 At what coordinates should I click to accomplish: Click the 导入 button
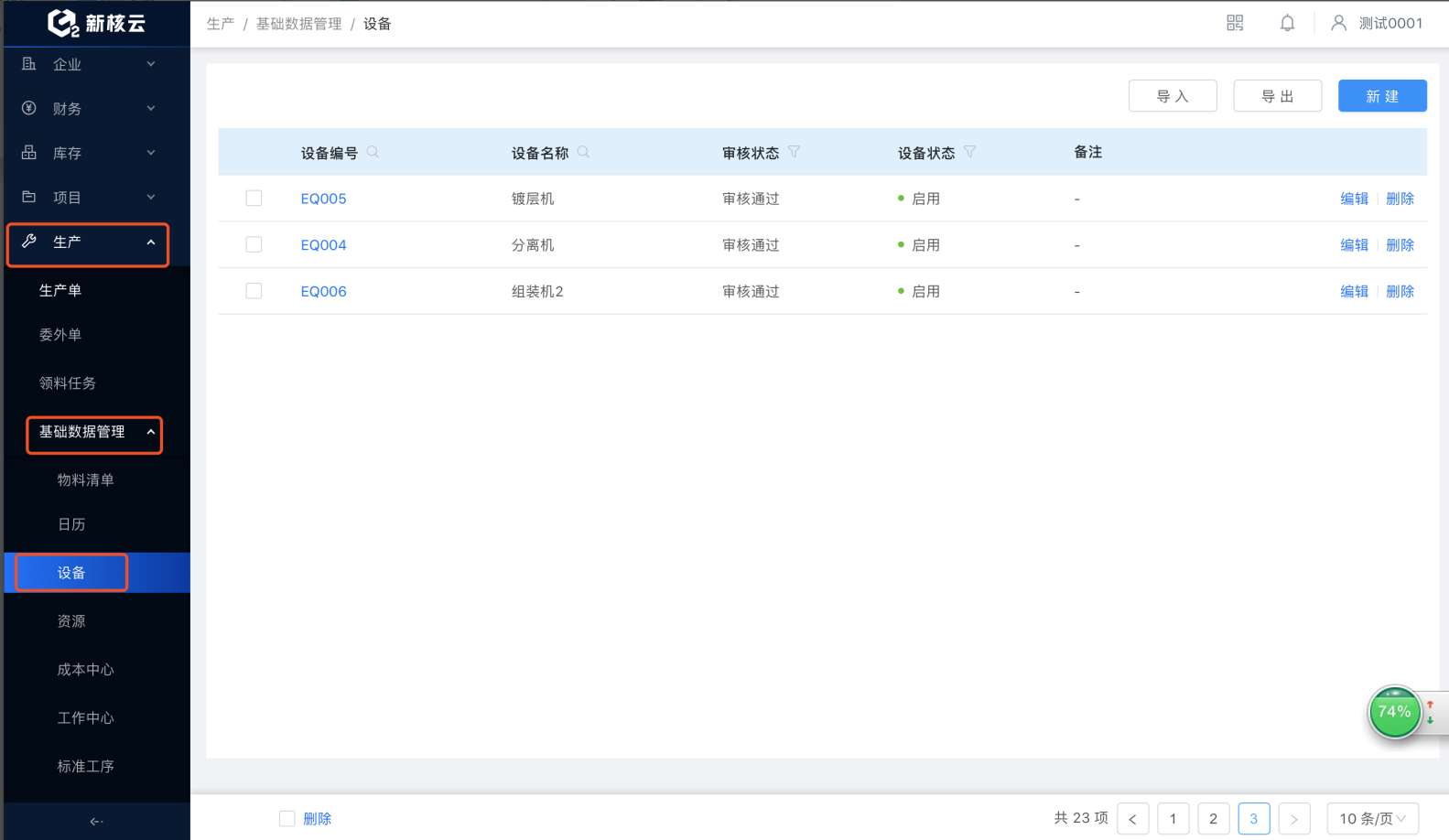coord(1173,96)
